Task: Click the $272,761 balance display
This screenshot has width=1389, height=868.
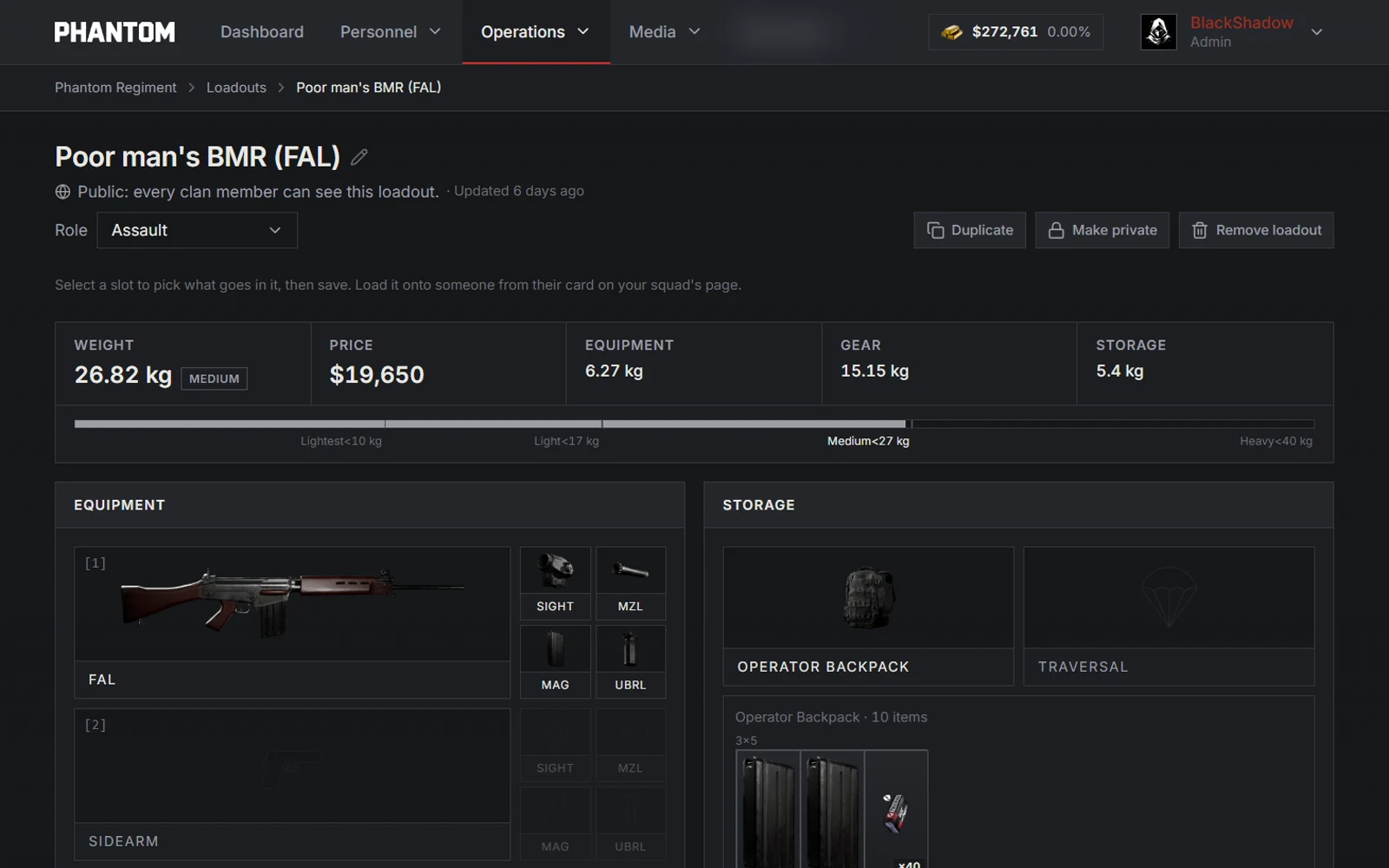Action: pos(1016,32)
